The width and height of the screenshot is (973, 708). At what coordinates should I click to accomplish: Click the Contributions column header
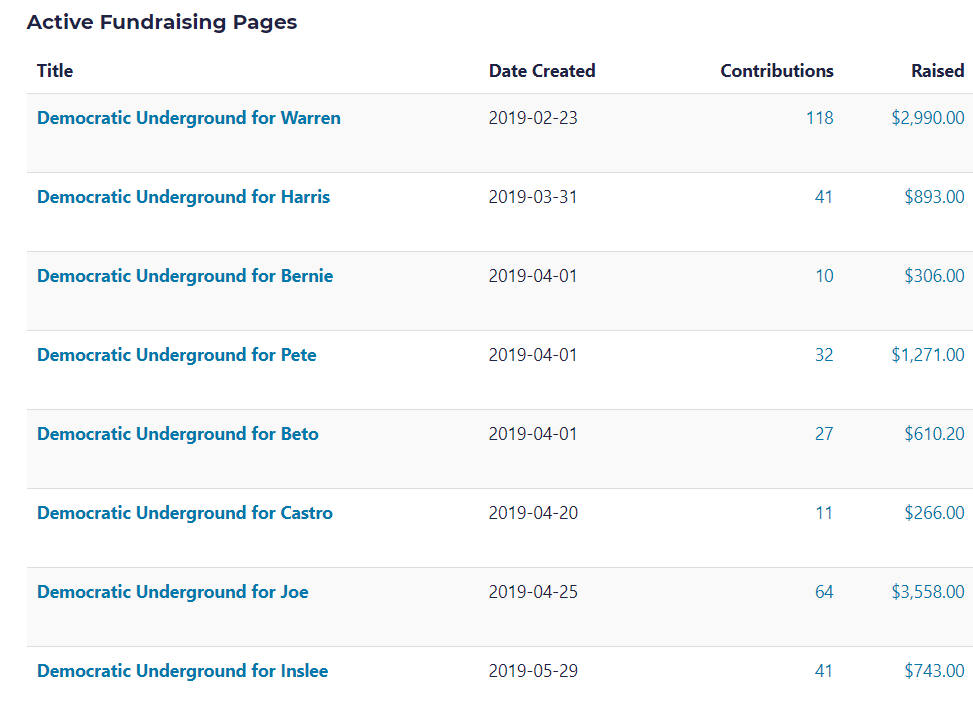click(776, 71)
